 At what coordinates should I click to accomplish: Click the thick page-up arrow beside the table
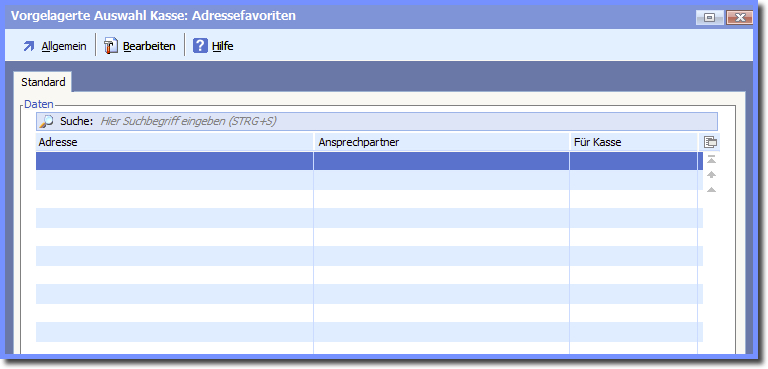pos(712,174)
